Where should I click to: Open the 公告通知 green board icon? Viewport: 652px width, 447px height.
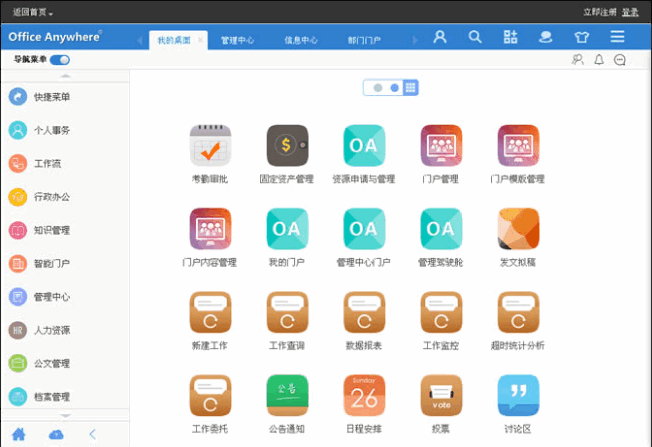287,395
